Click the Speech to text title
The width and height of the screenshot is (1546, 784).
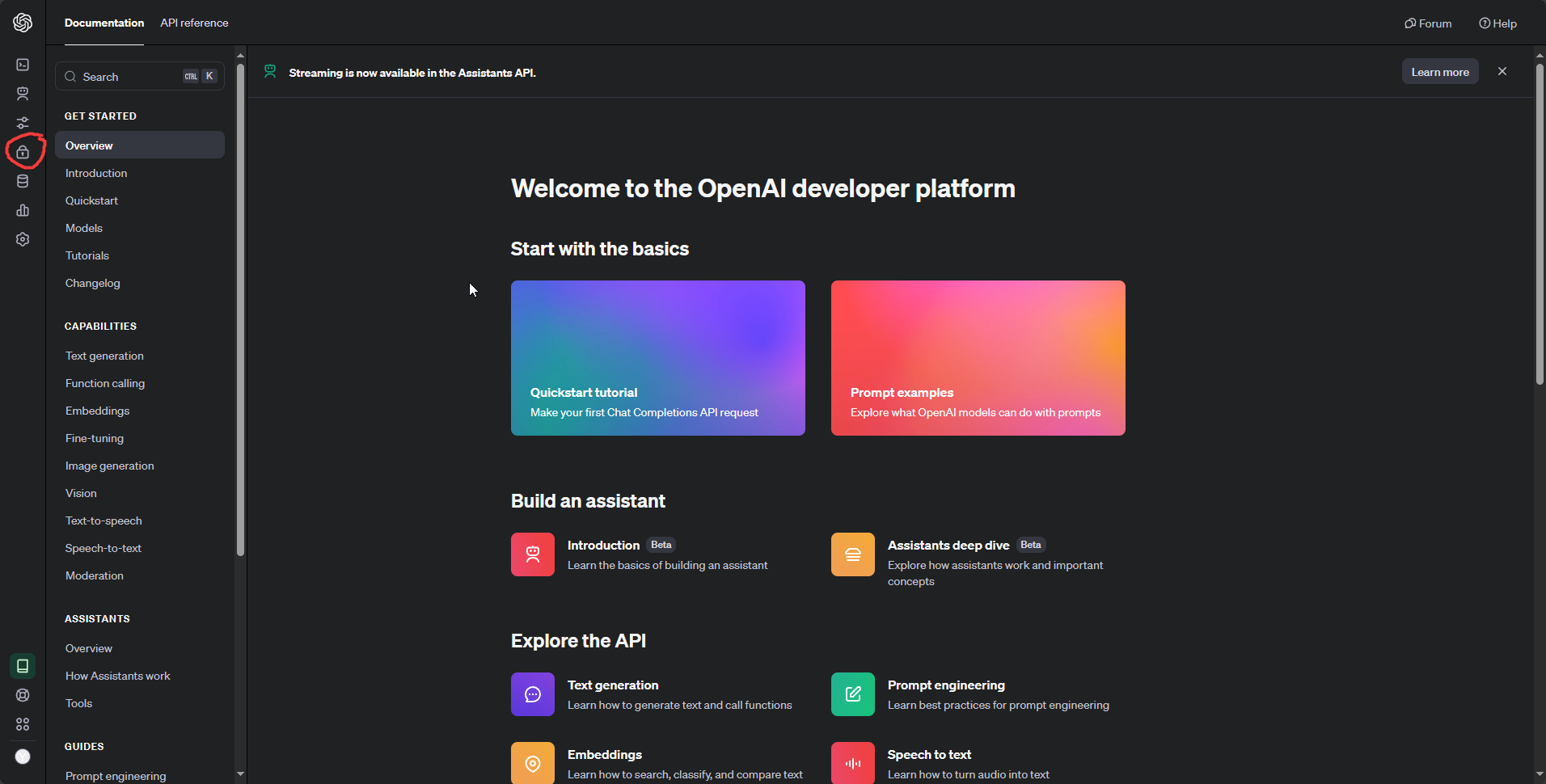pos(929,754)
